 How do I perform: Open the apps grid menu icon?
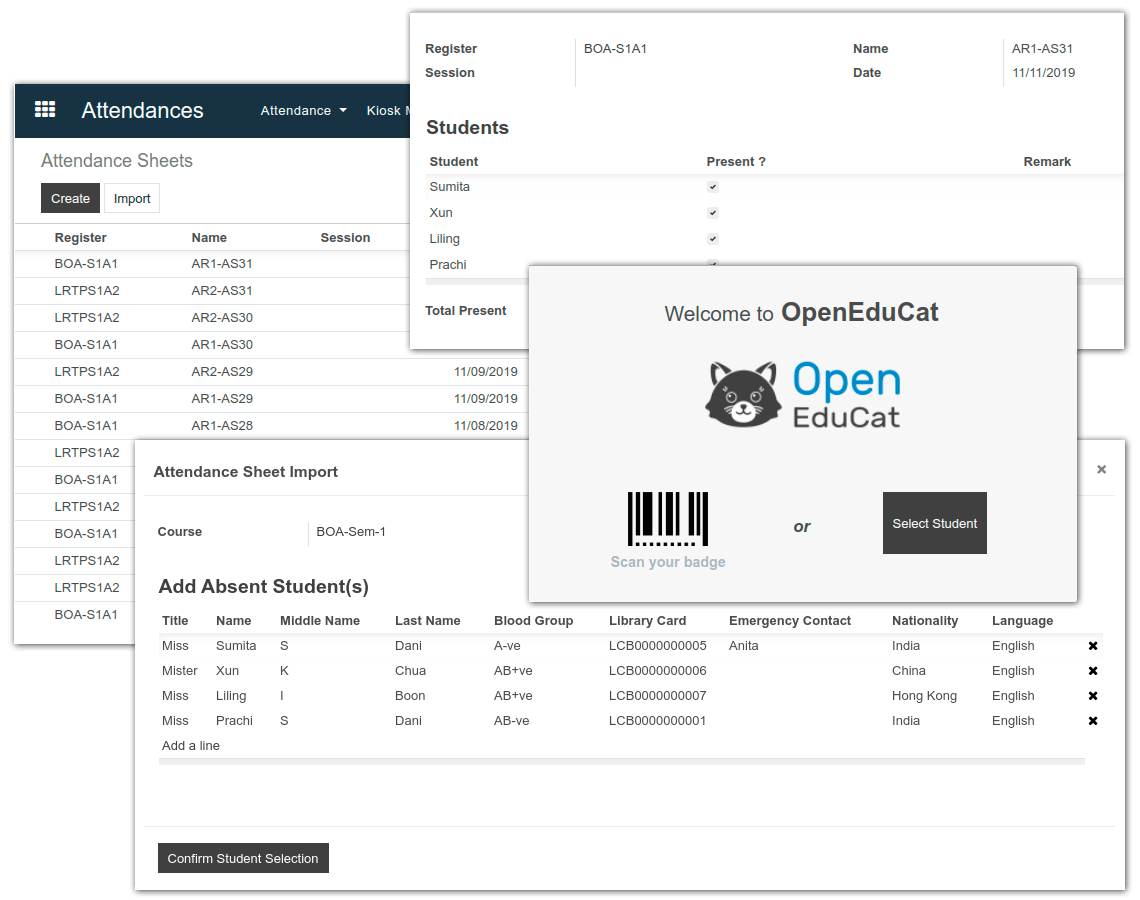45,109
